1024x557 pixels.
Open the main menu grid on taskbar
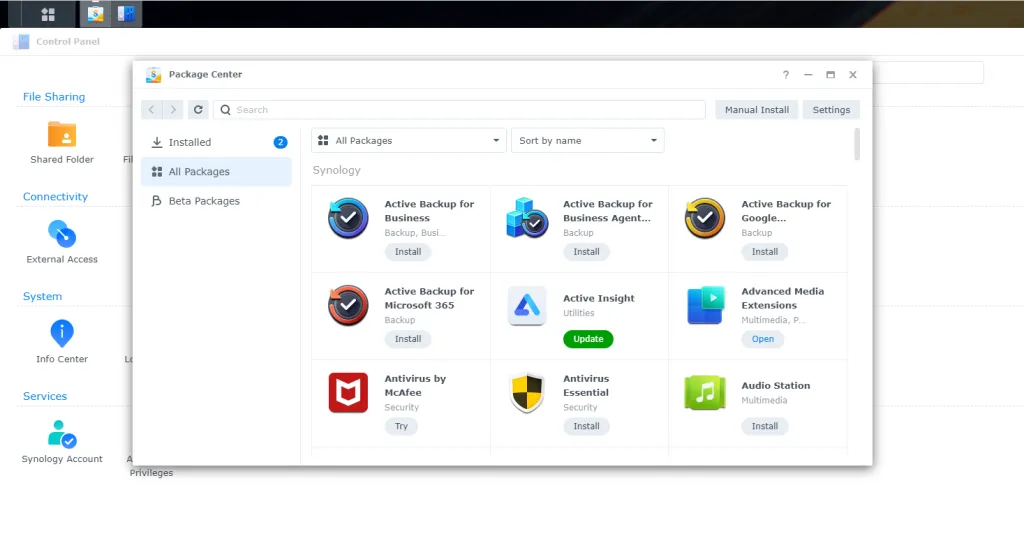pyautogui.click(x=48, y=14)
